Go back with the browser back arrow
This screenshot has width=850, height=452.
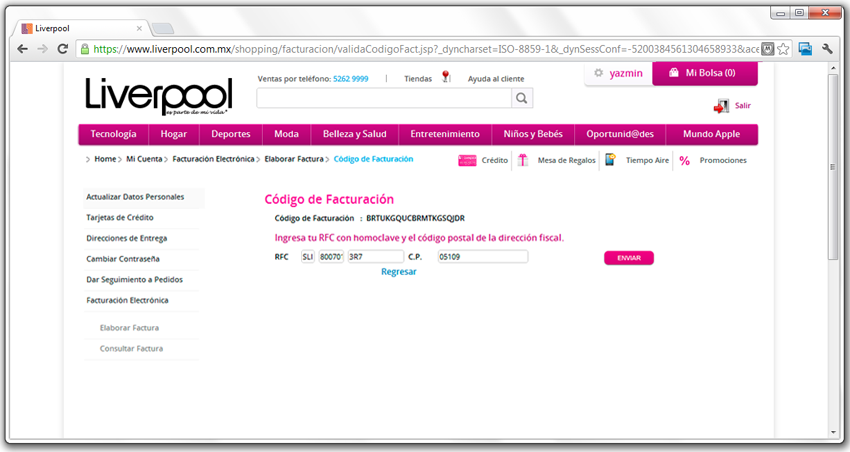point(22,49)
